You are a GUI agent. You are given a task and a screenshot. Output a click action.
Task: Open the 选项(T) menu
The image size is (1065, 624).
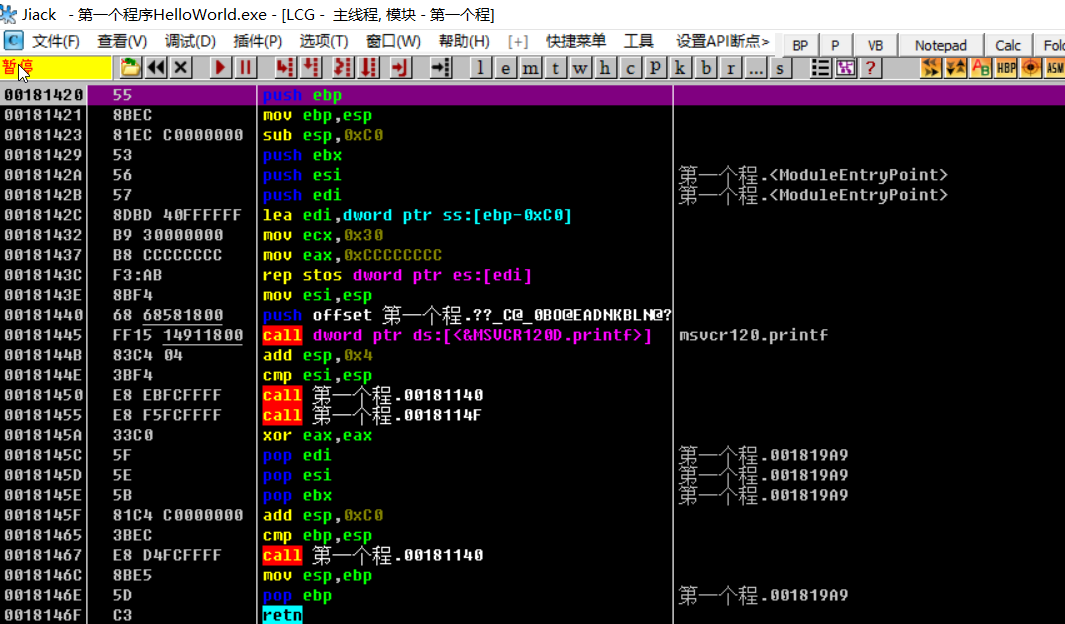324,41
